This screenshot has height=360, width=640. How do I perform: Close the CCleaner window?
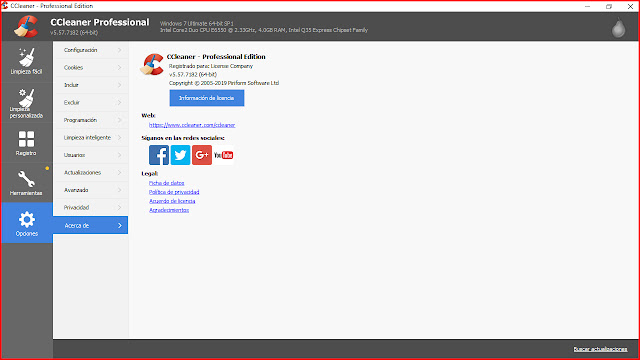[630, 6]
